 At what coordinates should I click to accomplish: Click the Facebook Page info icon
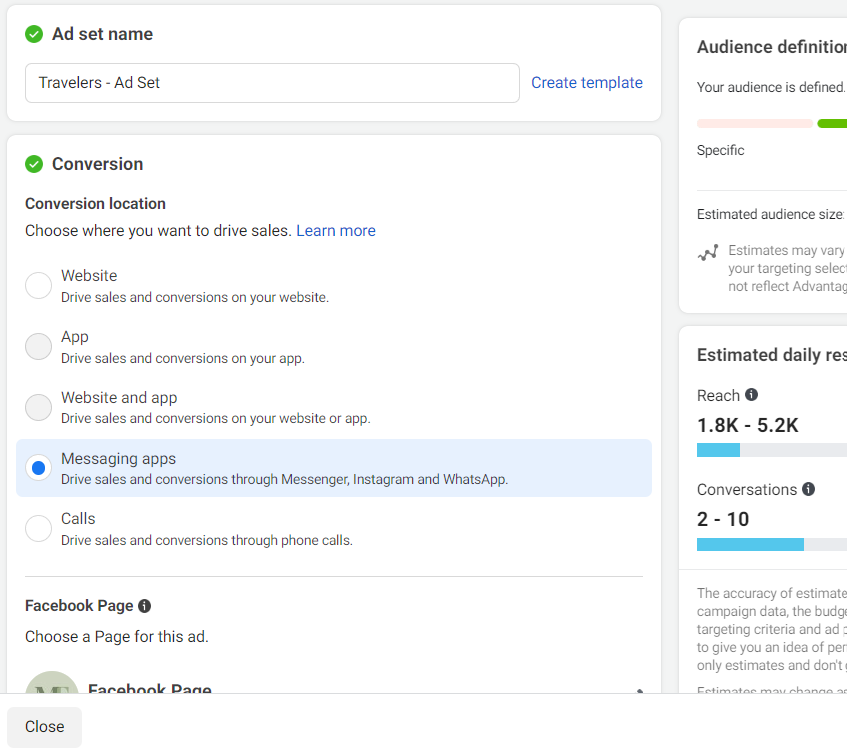tap(145, 606)
